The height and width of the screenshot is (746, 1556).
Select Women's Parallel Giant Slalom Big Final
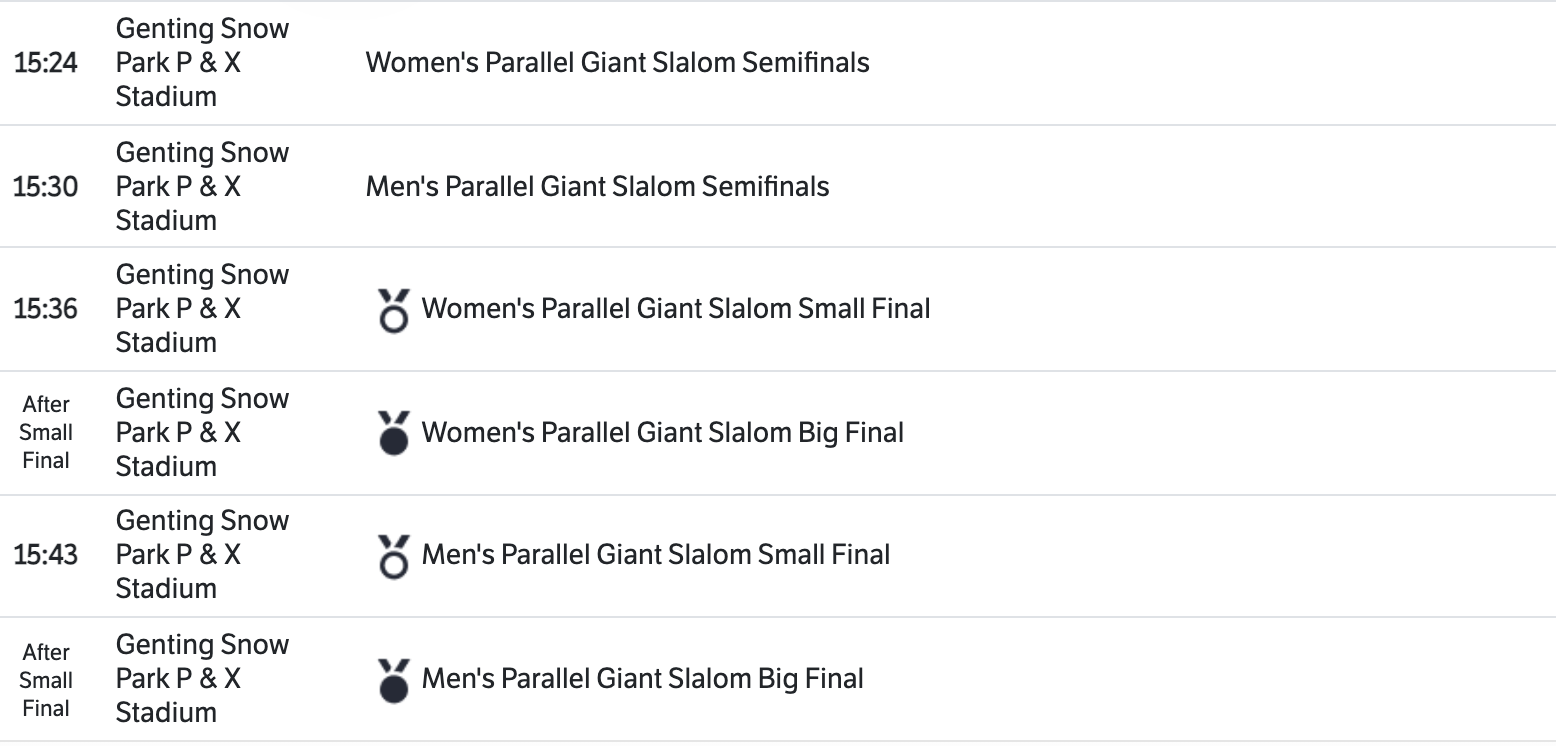[x=662, y=433]
